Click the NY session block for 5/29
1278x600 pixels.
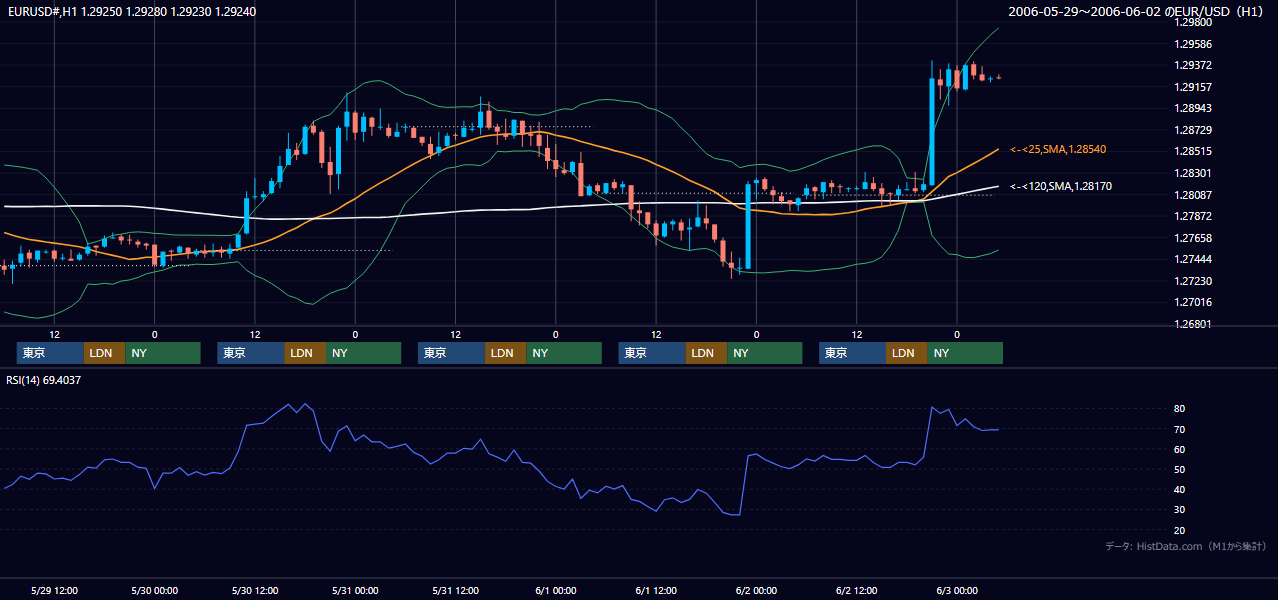click(163, 353)
